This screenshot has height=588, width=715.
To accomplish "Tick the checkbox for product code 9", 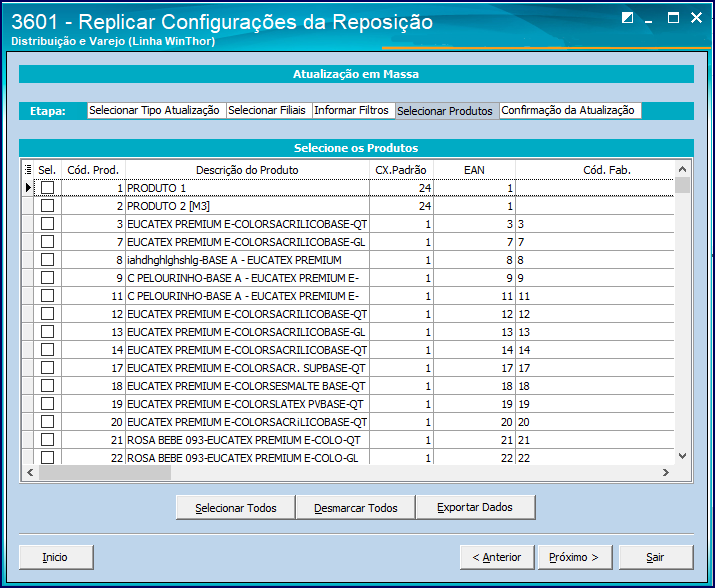I will click(x=47, y=278).
